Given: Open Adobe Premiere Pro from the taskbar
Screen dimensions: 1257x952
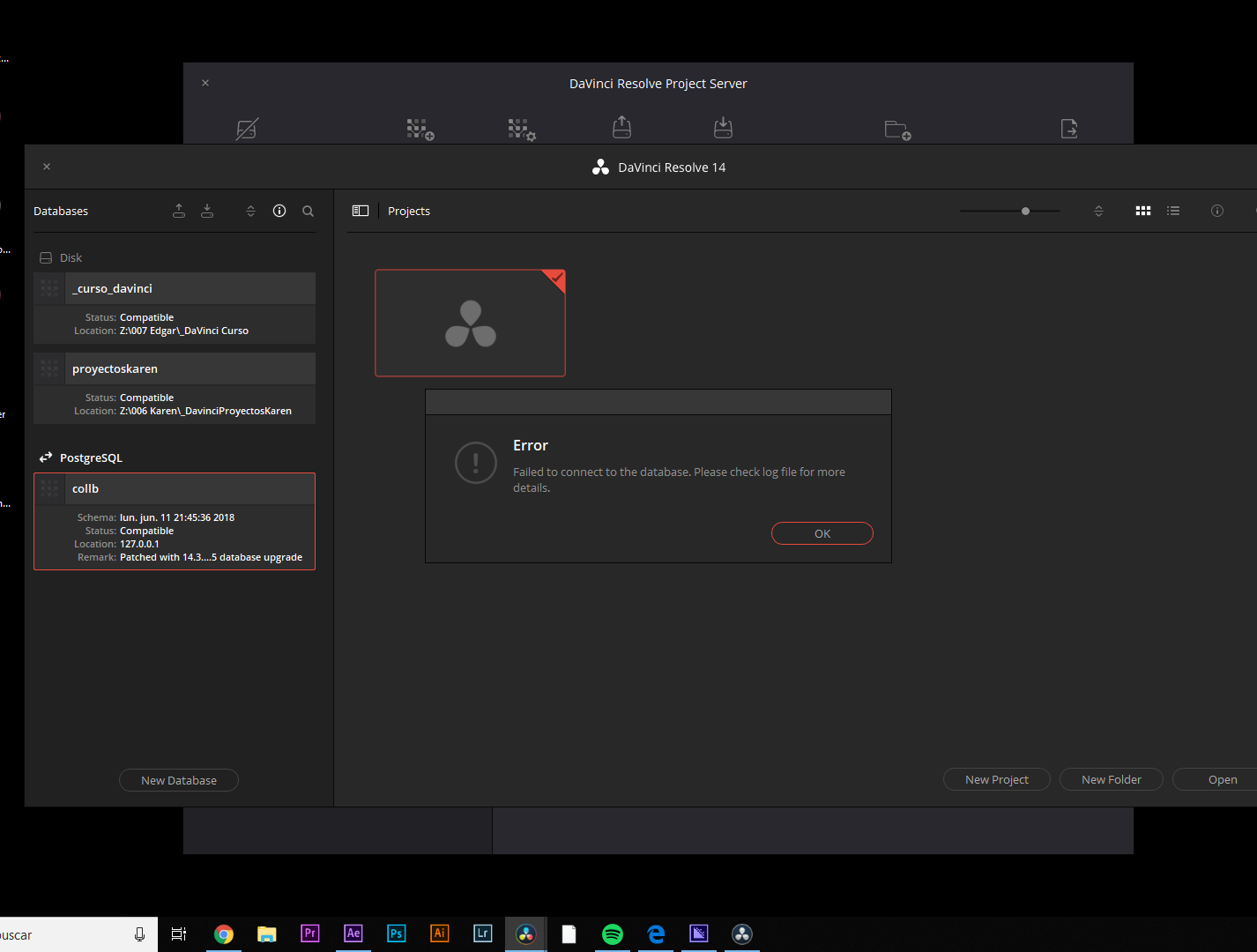Looking at the screenshot, I should tap(310, 934).
